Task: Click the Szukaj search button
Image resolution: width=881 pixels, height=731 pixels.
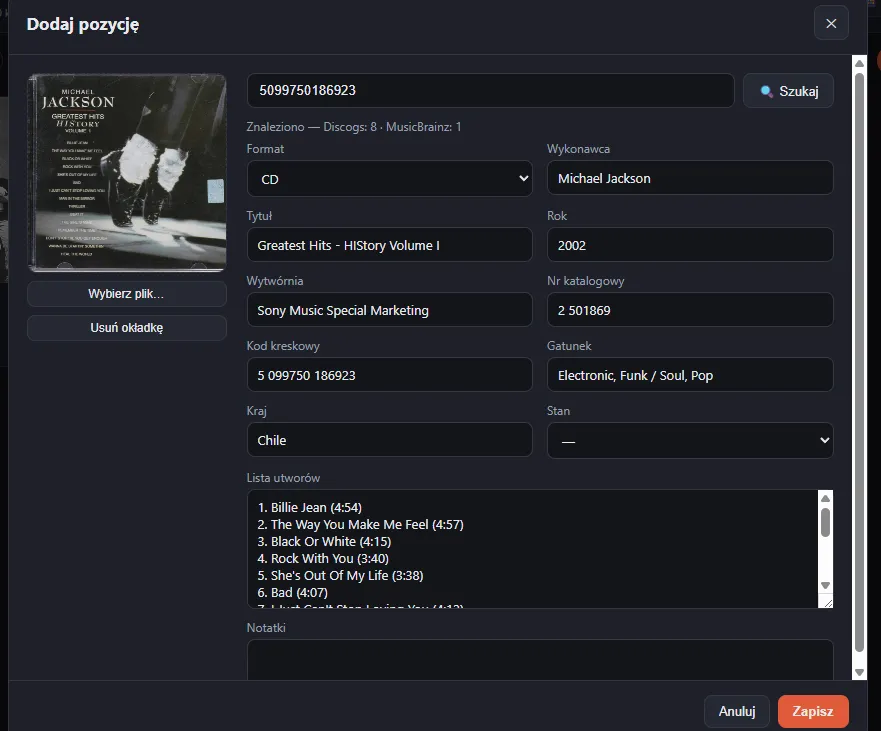Action: click(788, 90)
